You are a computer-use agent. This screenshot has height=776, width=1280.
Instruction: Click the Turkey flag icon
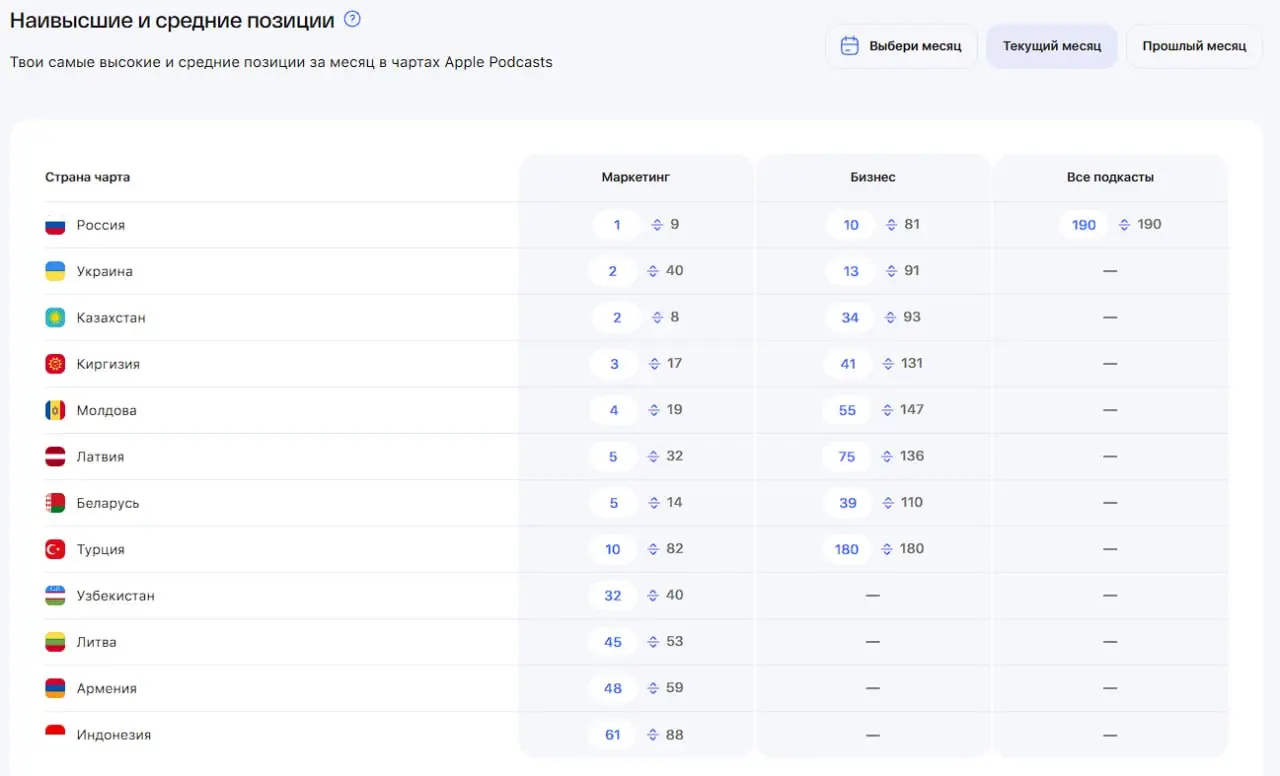click(55, 549)
